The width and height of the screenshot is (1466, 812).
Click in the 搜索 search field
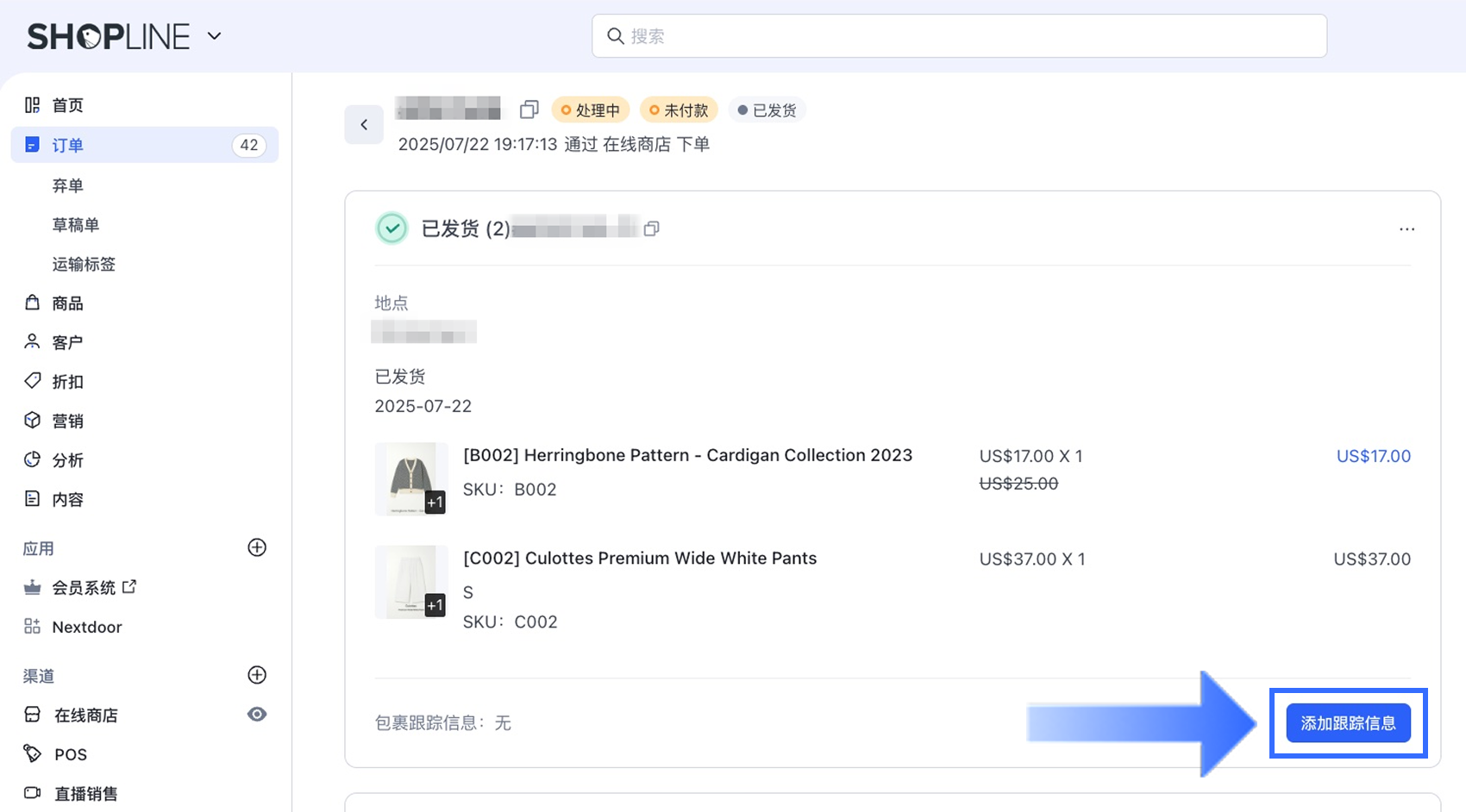click(x=959, y=36)
